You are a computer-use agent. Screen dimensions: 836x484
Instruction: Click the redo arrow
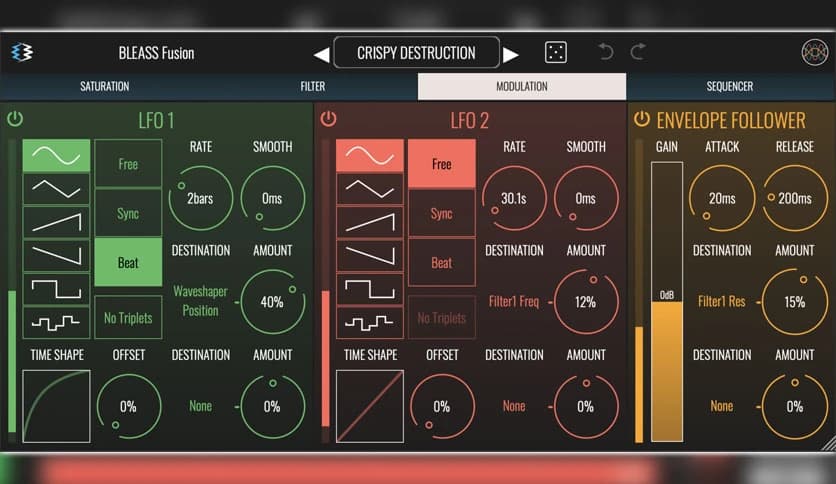[x=638, y=52]
